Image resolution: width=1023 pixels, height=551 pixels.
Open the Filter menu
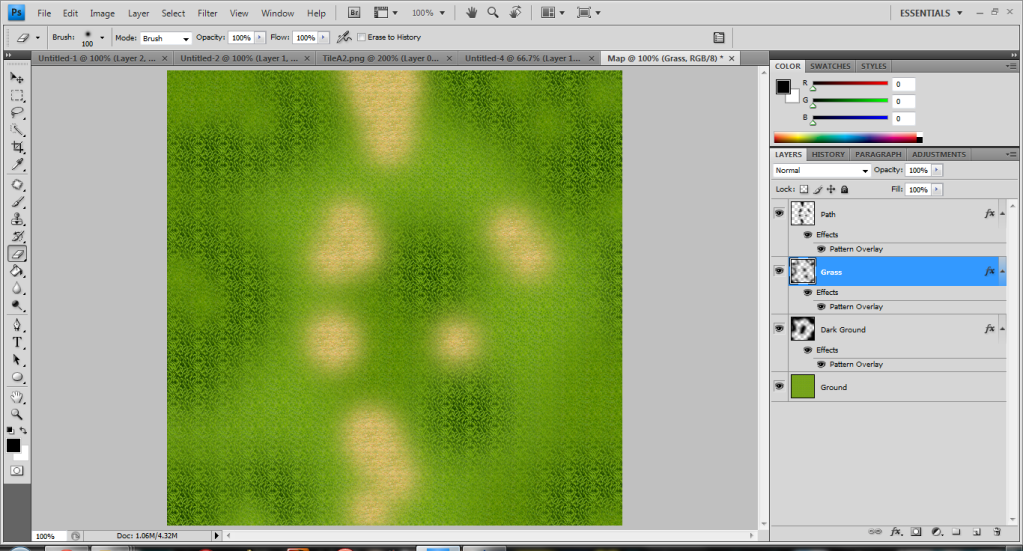point(207,13)
